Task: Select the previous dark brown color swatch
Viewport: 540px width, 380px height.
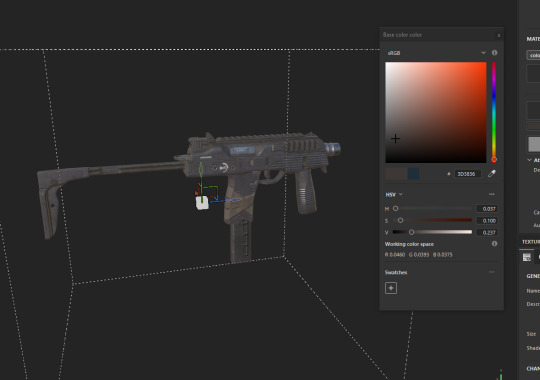Action: 396,174
